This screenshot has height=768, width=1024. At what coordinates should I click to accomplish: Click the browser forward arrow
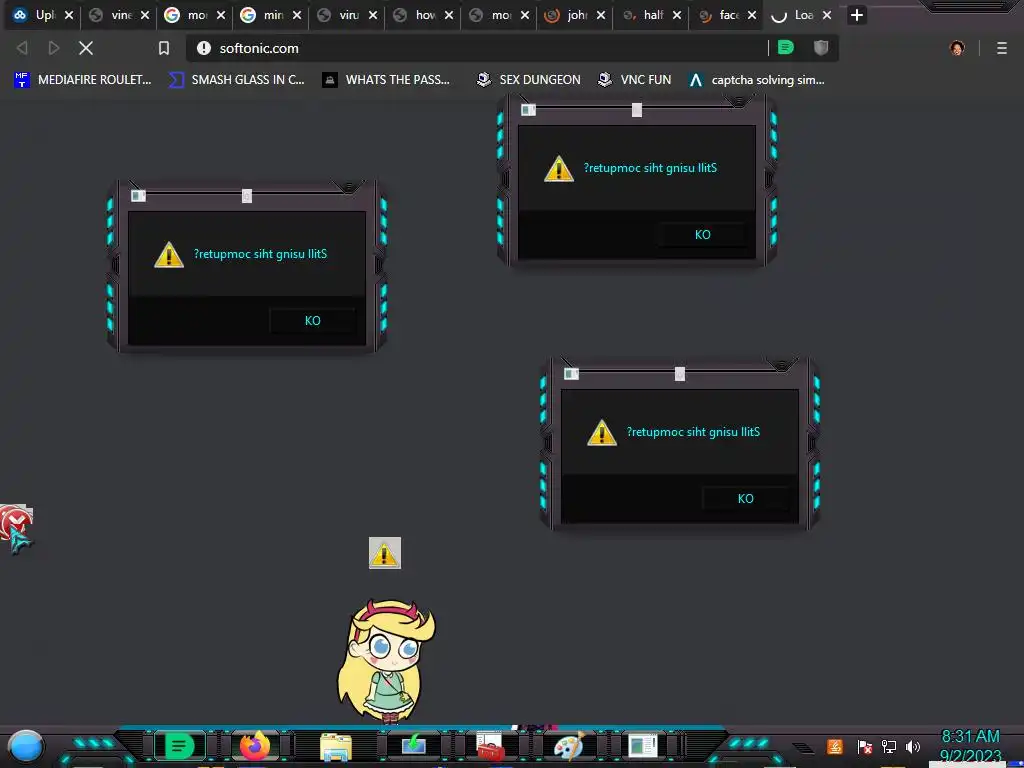click(x=54, y=48)
